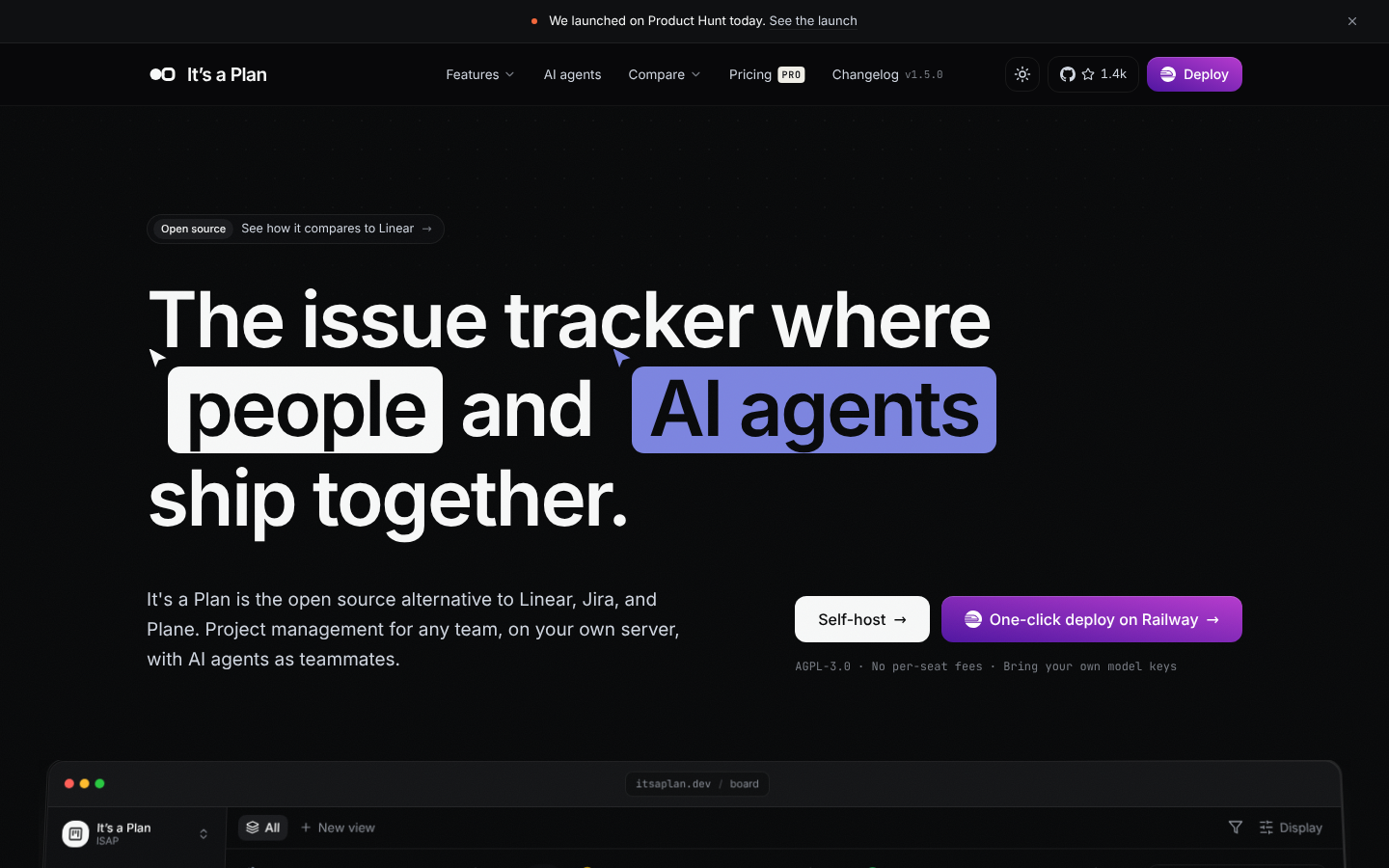Click the Self-host button
Image resolution: width=1389 pixels, height=868 pixels.
tap(862, 619)
